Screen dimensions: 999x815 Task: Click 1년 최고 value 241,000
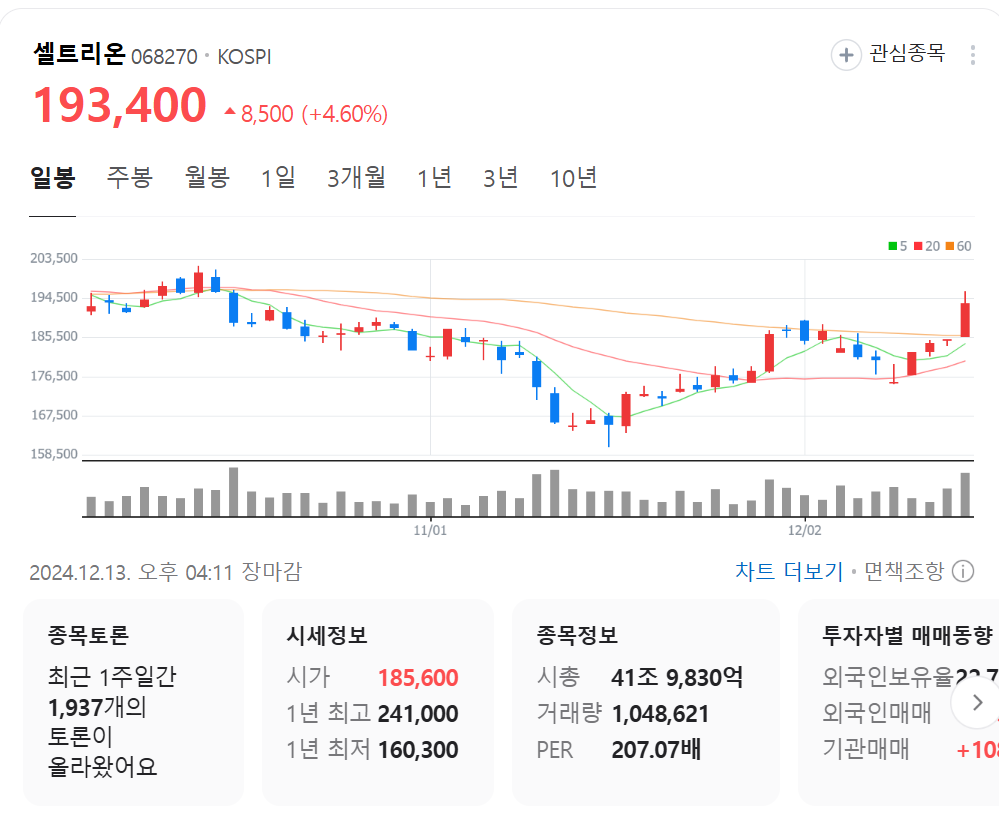coord(418,714)
